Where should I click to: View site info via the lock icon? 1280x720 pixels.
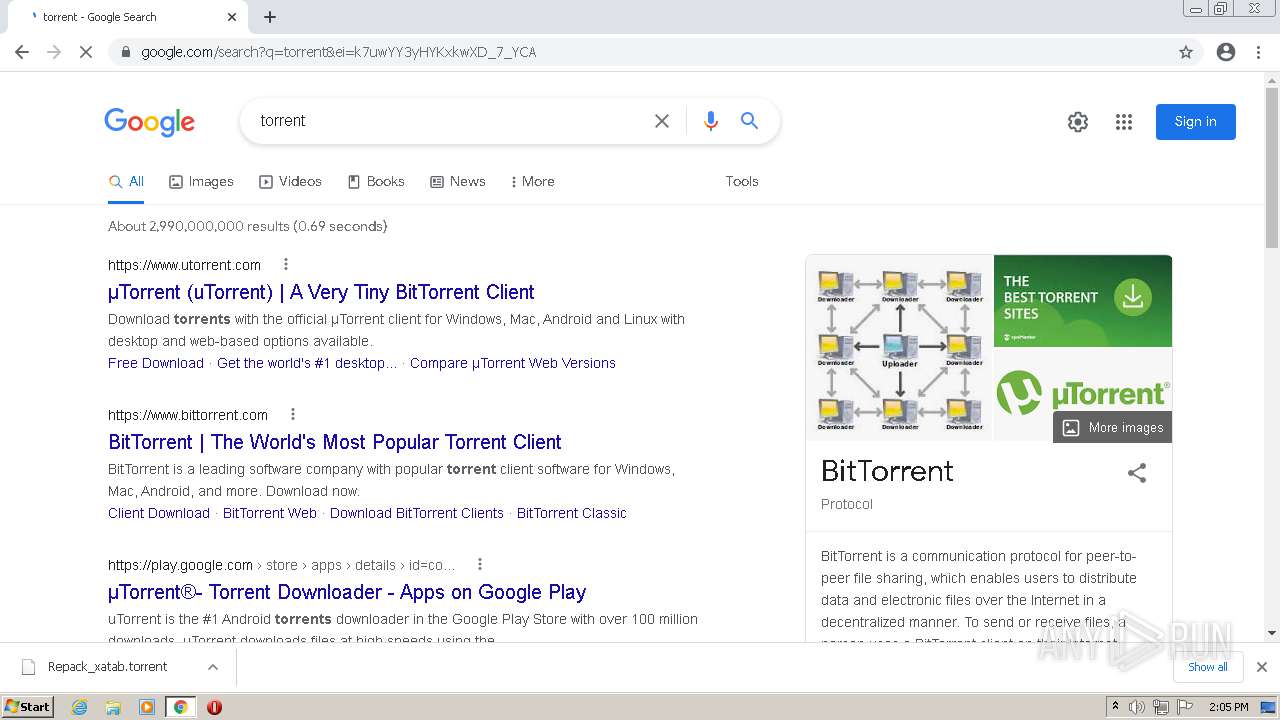(126, 52)
